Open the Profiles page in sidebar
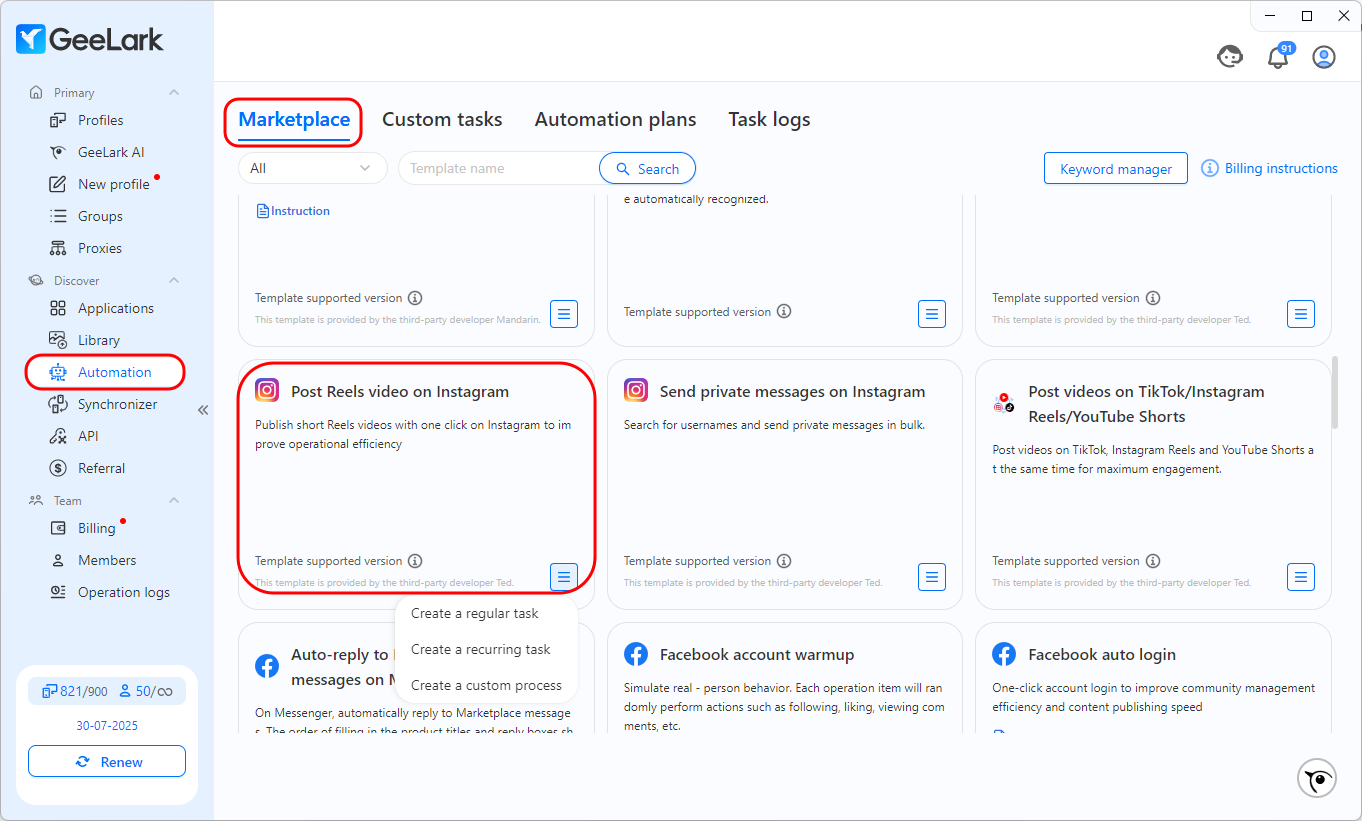This screenshot has height=821, width=1362. (x=100, y=120)
